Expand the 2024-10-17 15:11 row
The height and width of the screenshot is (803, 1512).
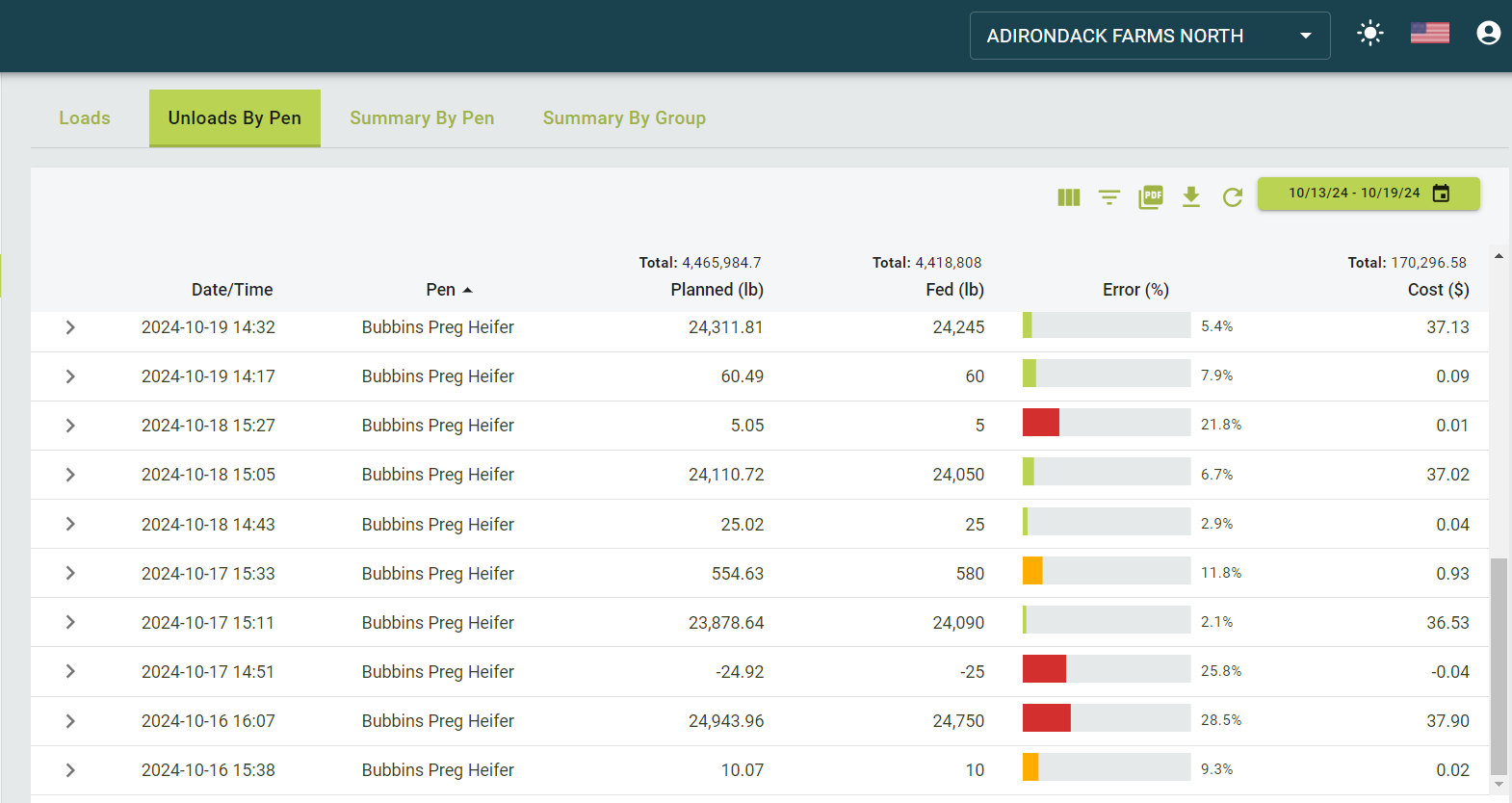(x=70, y=622)
